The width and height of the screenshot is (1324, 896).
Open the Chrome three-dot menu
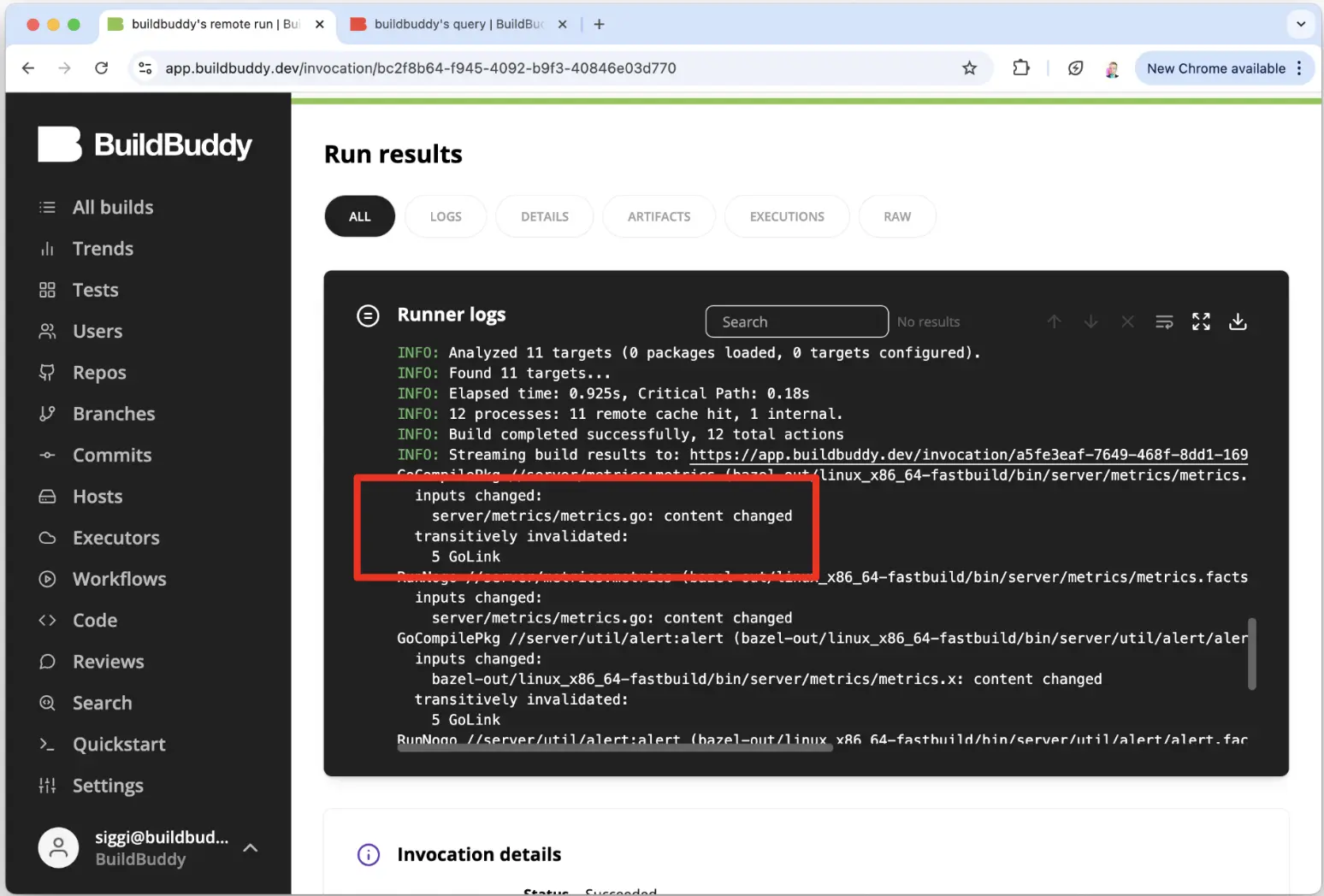point(1299,68)
